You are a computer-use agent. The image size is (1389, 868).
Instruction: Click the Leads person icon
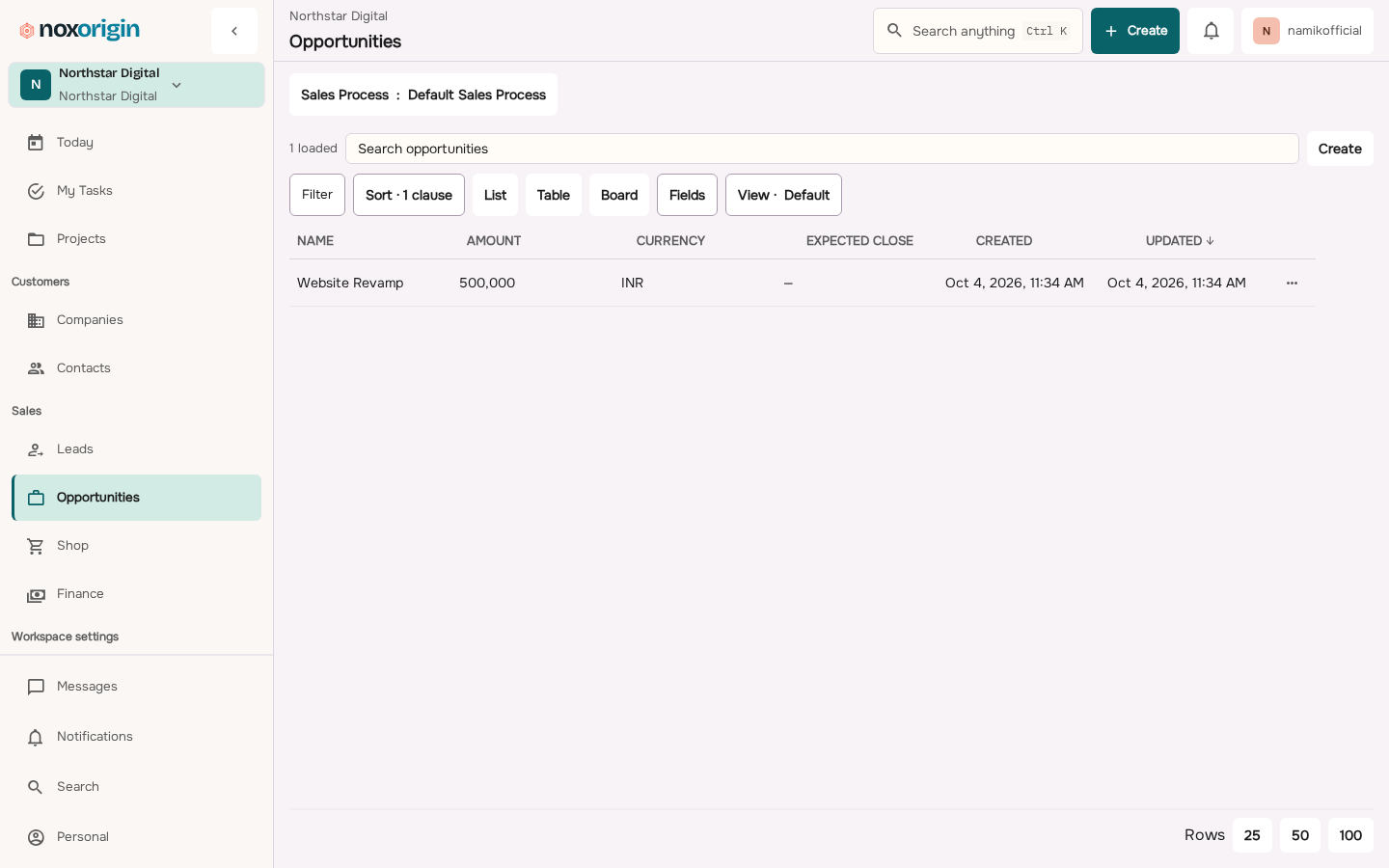pos(36,449)
